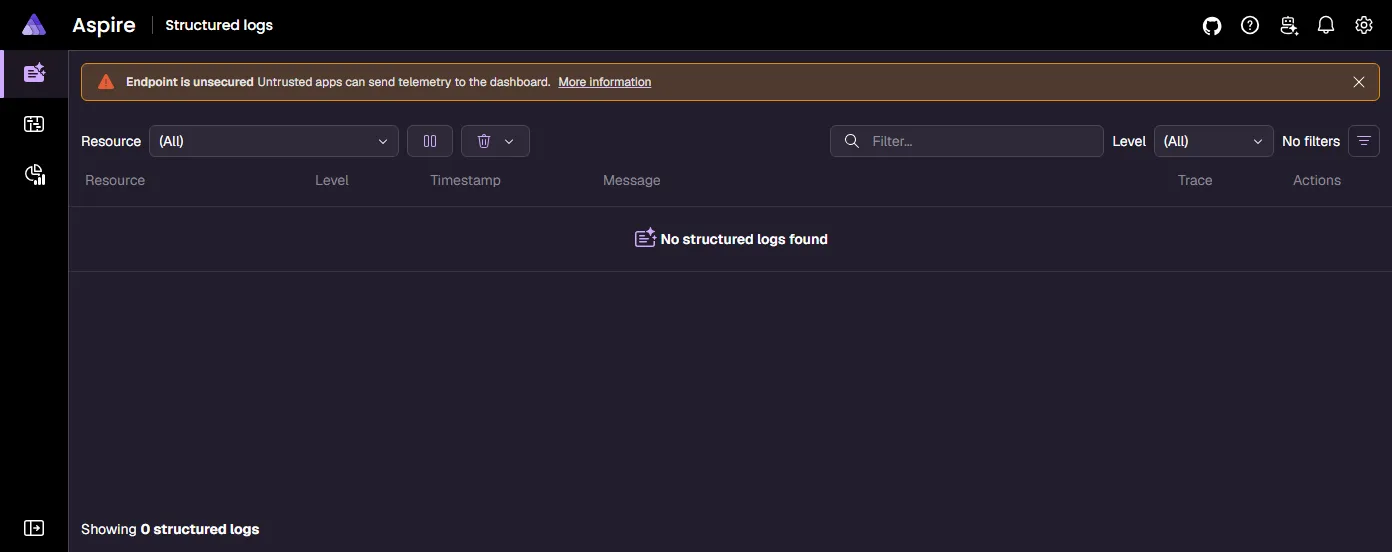Image resolution: width=1392 pixels, height=552 pixels.
Task: Dismiss the unsecured endpoint warning
Action: 1359,82
